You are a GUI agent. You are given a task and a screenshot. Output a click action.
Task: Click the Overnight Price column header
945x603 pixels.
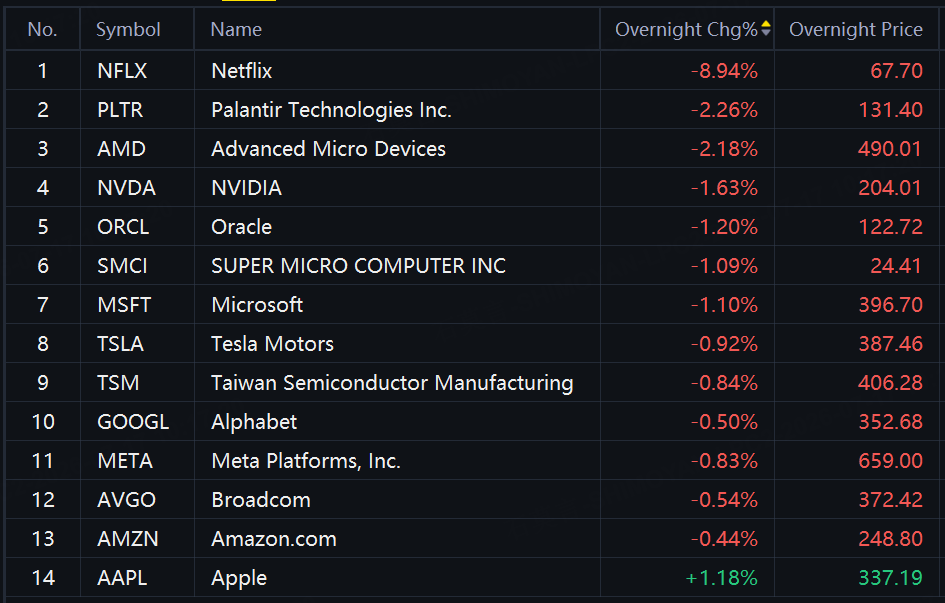856,29
